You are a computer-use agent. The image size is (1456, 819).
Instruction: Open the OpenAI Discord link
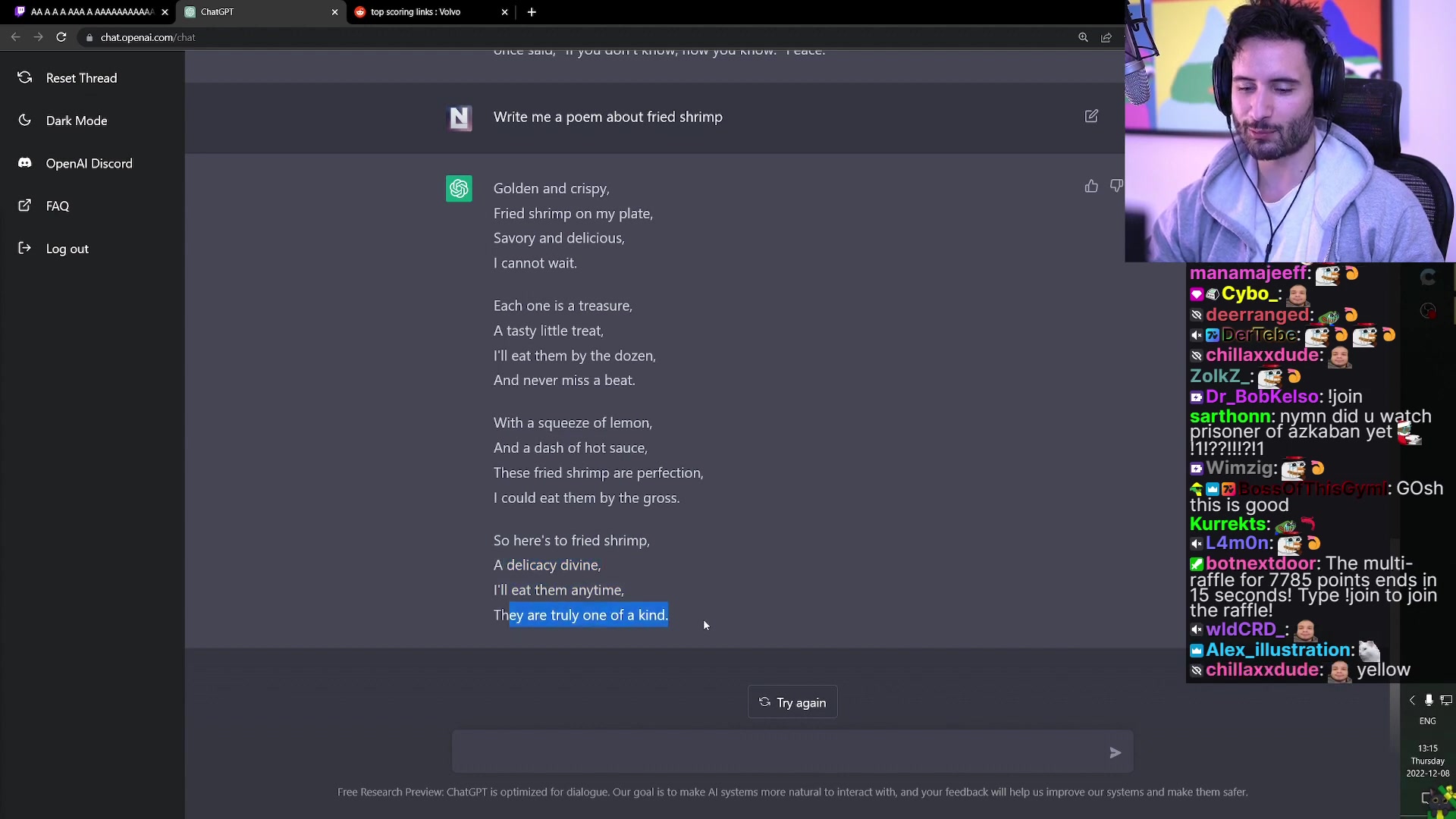[89, 163]
